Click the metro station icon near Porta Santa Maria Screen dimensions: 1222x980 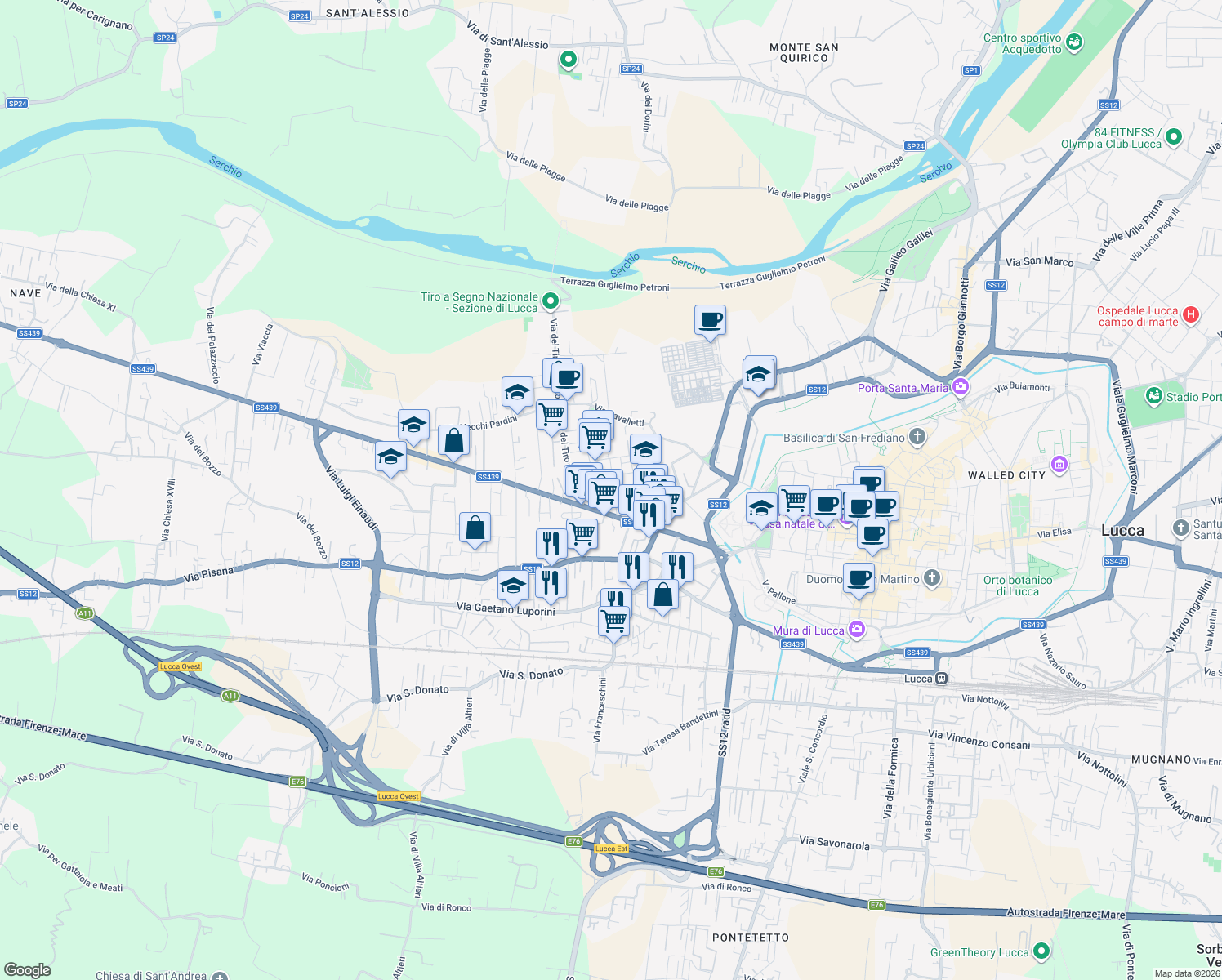[x=960, y=387]
